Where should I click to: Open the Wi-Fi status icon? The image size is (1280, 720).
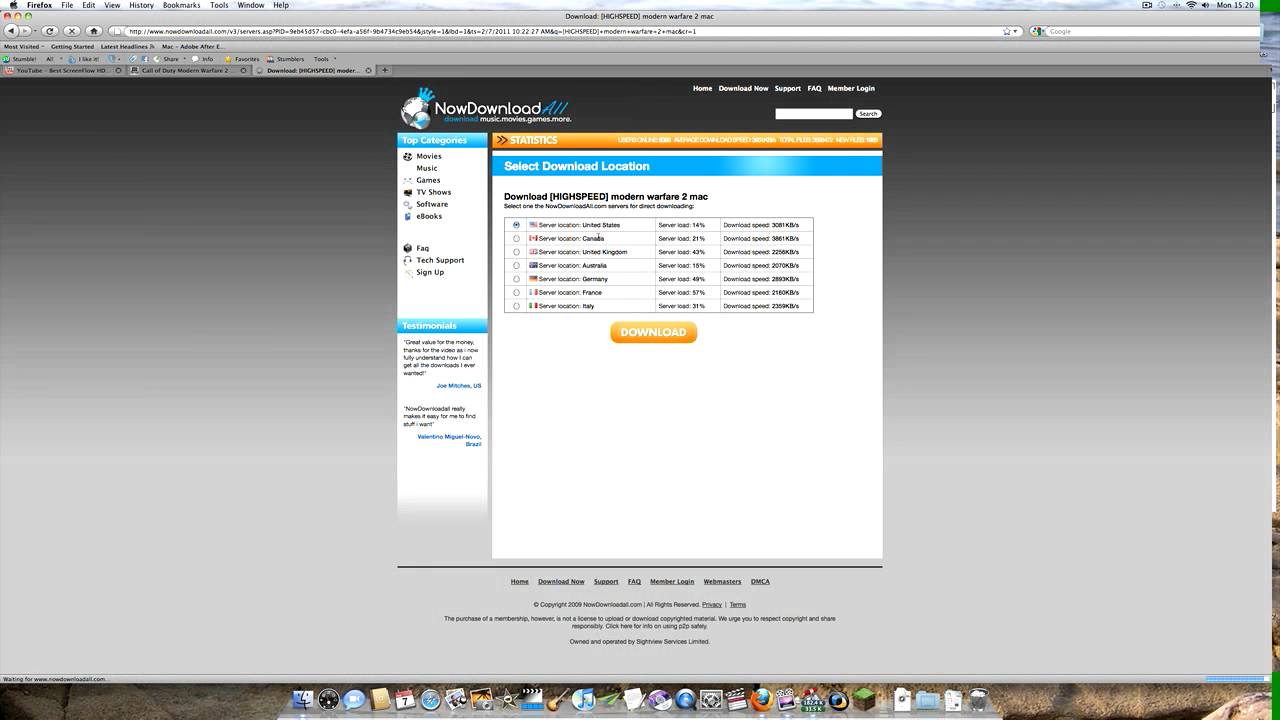click(1191, 5)
